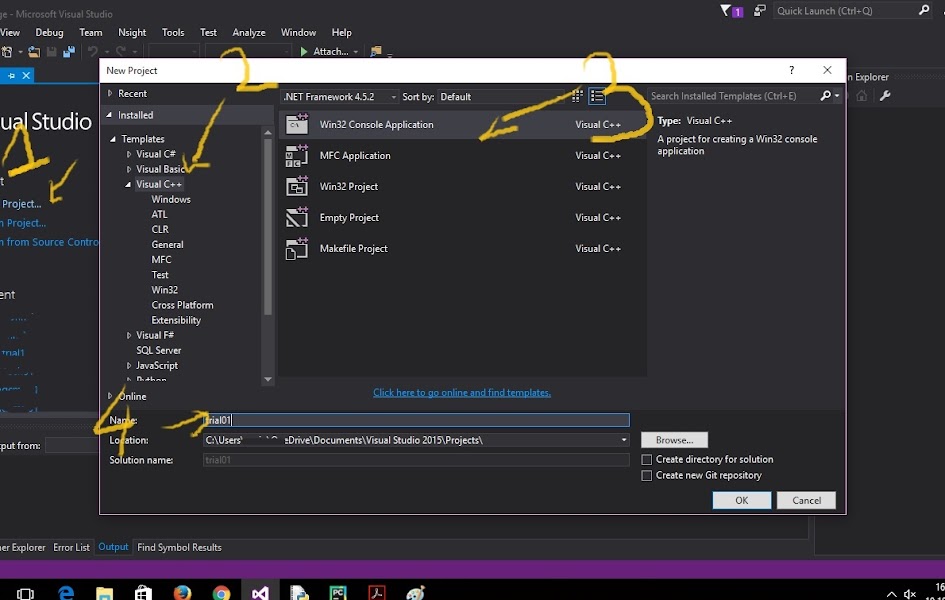
Task: Open the Analyze menu
Action: coord(249,33)
